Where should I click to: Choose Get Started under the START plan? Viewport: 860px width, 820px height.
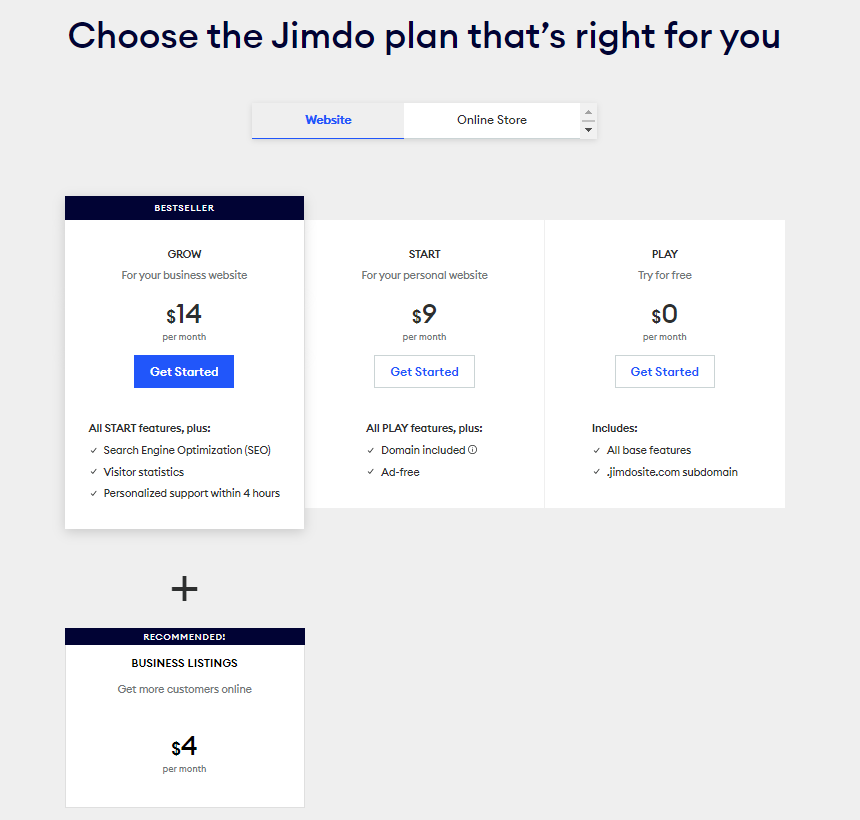[x=424, y=372]
